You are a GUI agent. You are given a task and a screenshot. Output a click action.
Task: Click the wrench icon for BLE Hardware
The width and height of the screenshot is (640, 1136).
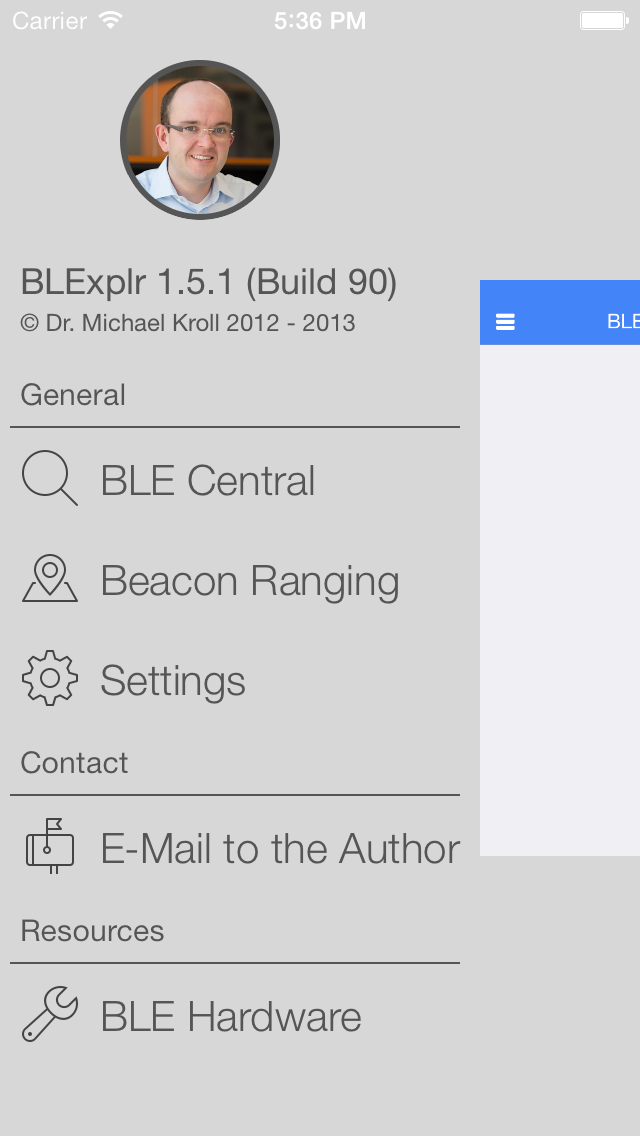(49, 1014)
